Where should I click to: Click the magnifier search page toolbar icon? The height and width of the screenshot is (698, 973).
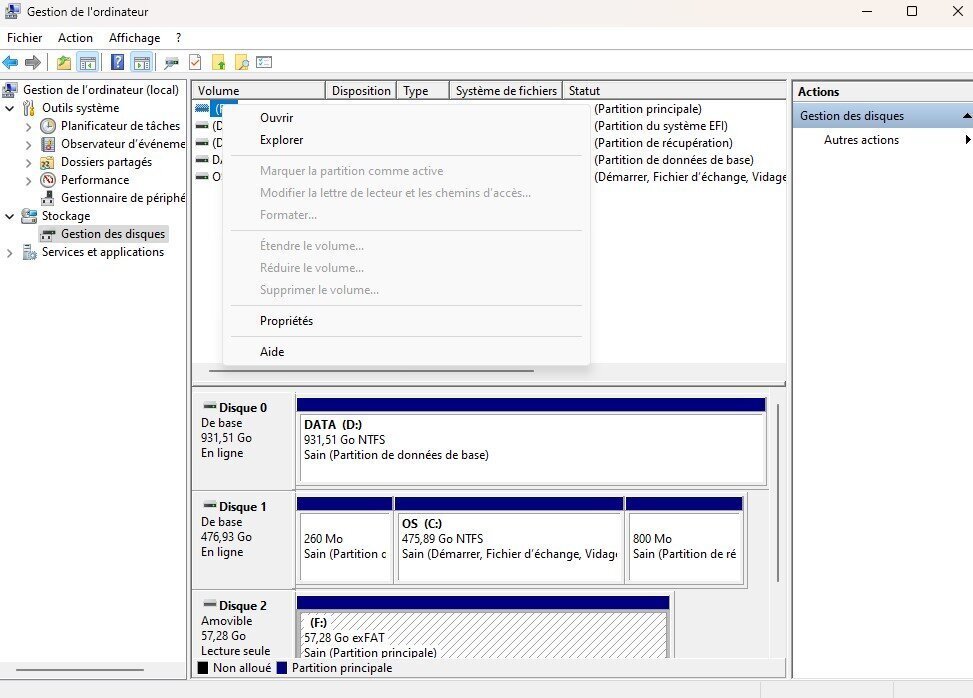tap(241, 63)
